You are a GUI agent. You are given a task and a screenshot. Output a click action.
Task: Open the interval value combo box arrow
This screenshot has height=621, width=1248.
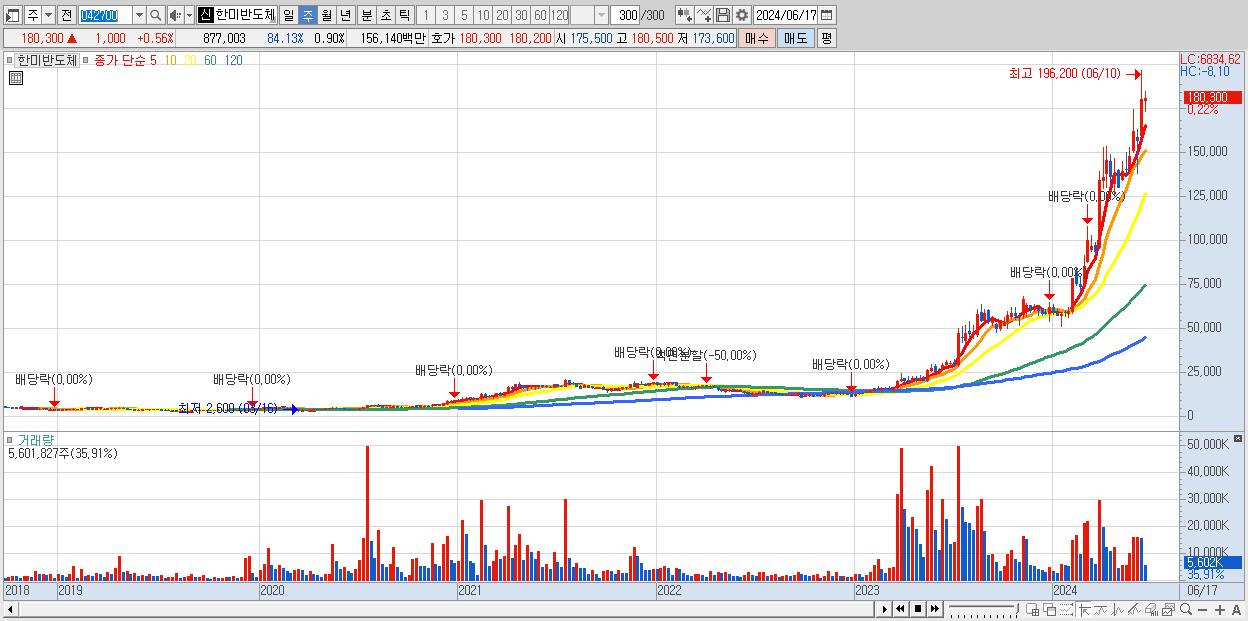click(x=601, y=15)
